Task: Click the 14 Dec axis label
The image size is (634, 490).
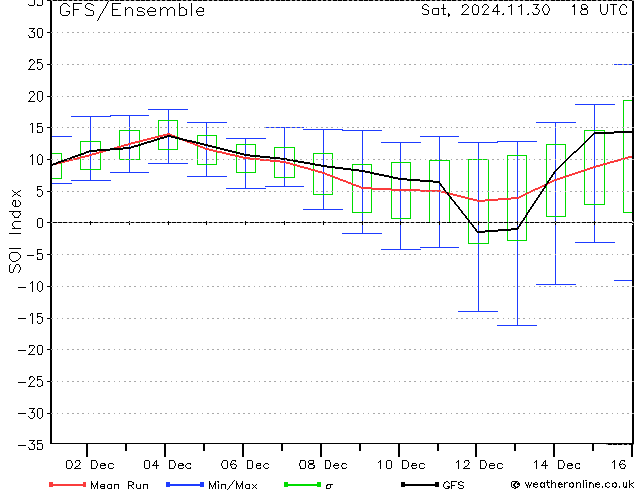Action: [x=557, y=465]
